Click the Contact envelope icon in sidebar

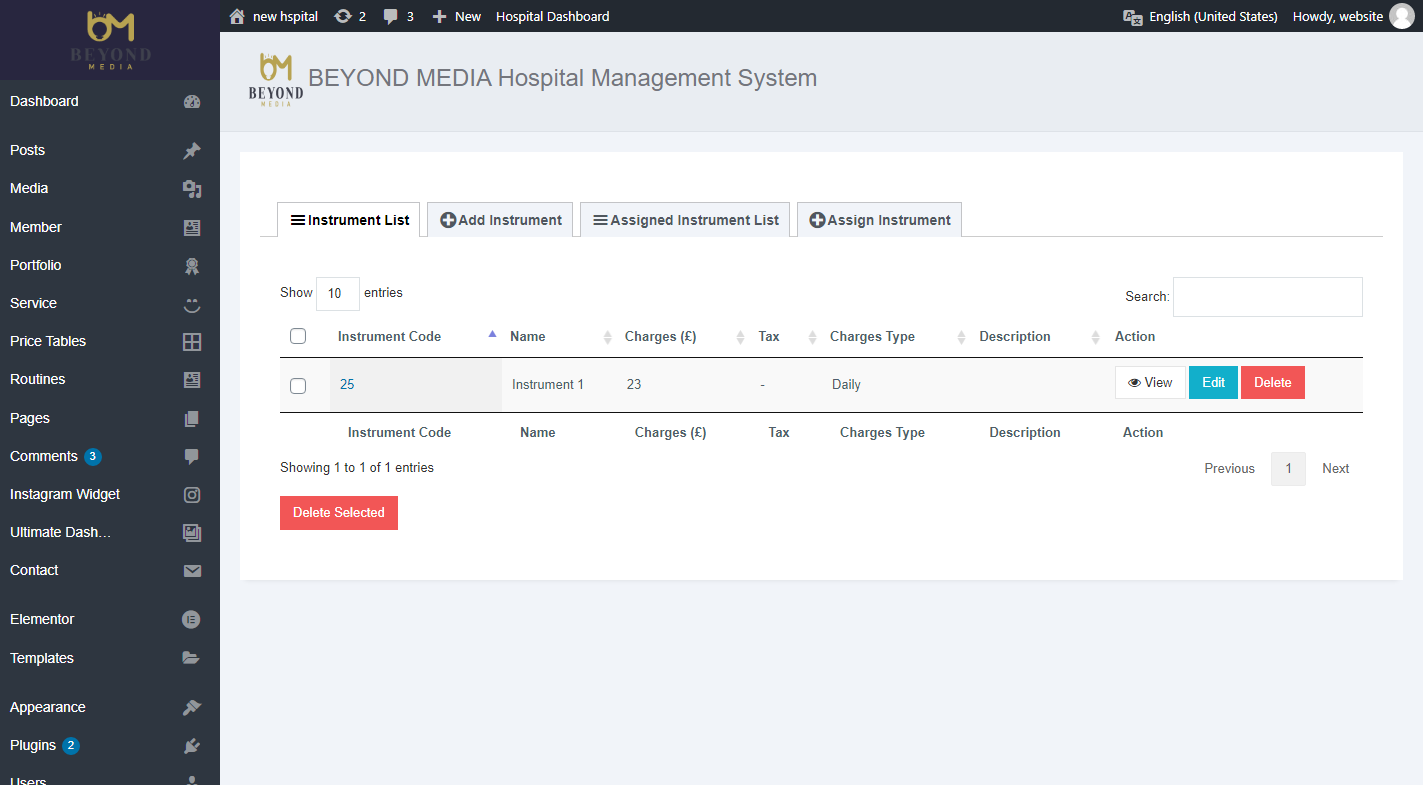[x=192, y=571]
